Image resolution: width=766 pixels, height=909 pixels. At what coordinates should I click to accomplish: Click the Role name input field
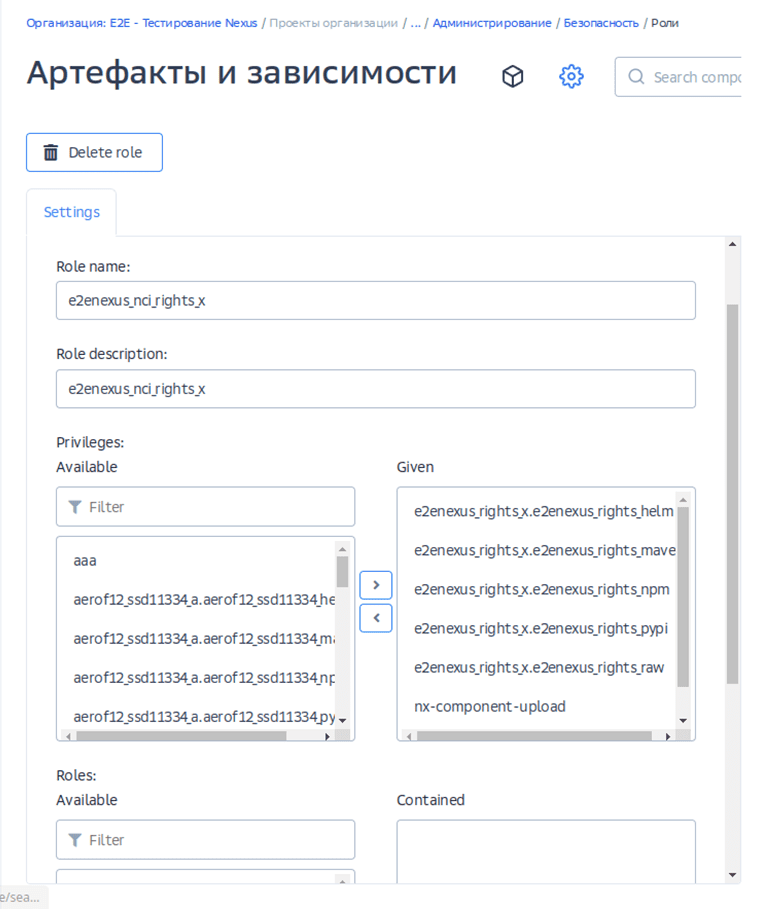coord(375,300)
